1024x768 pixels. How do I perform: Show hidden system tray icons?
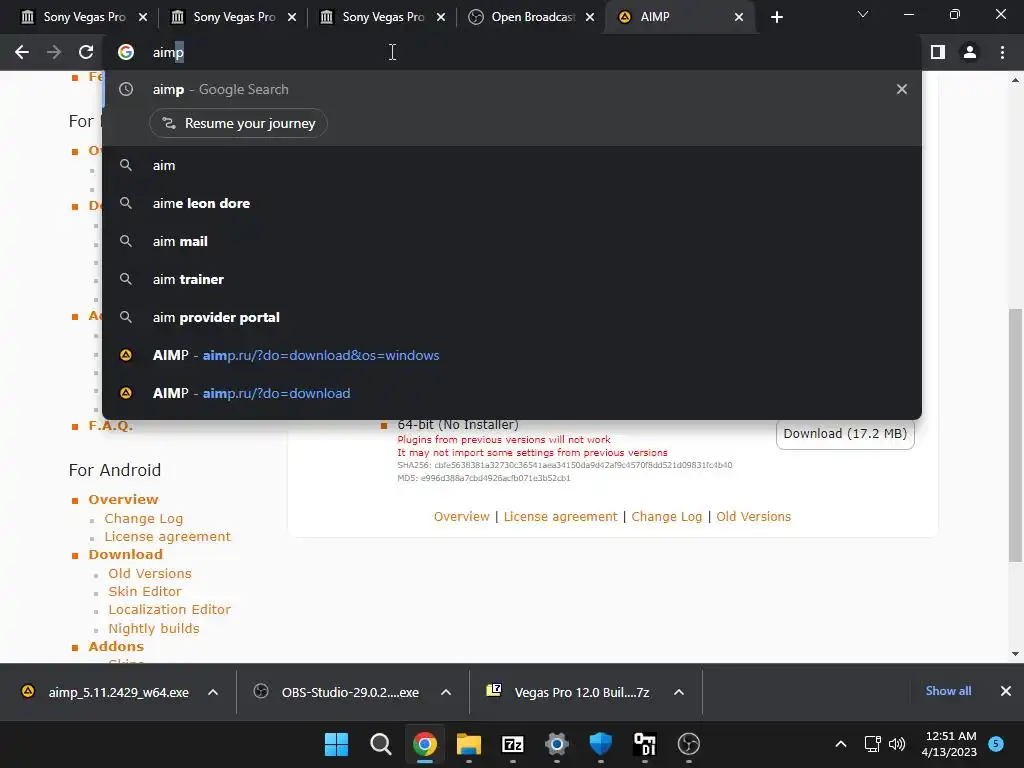841,744
